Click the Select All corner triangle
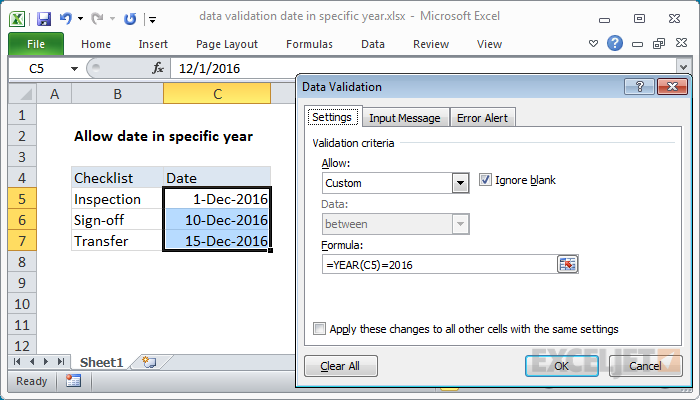 pyautogui.click(x=23, y=94)
